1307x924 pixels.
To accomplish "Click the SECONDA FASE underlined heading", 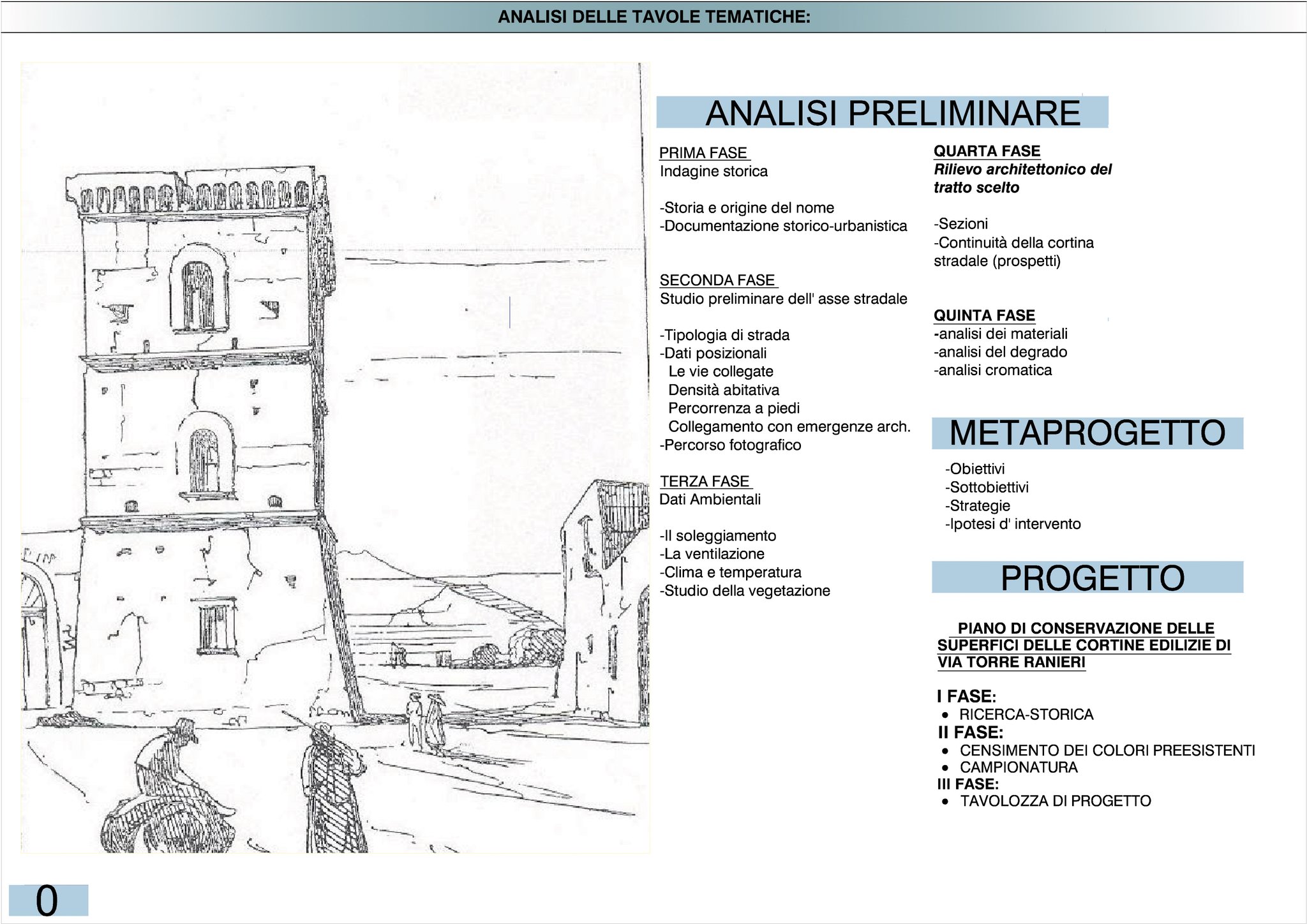I will pyautogui.click(x=717, y=280).
